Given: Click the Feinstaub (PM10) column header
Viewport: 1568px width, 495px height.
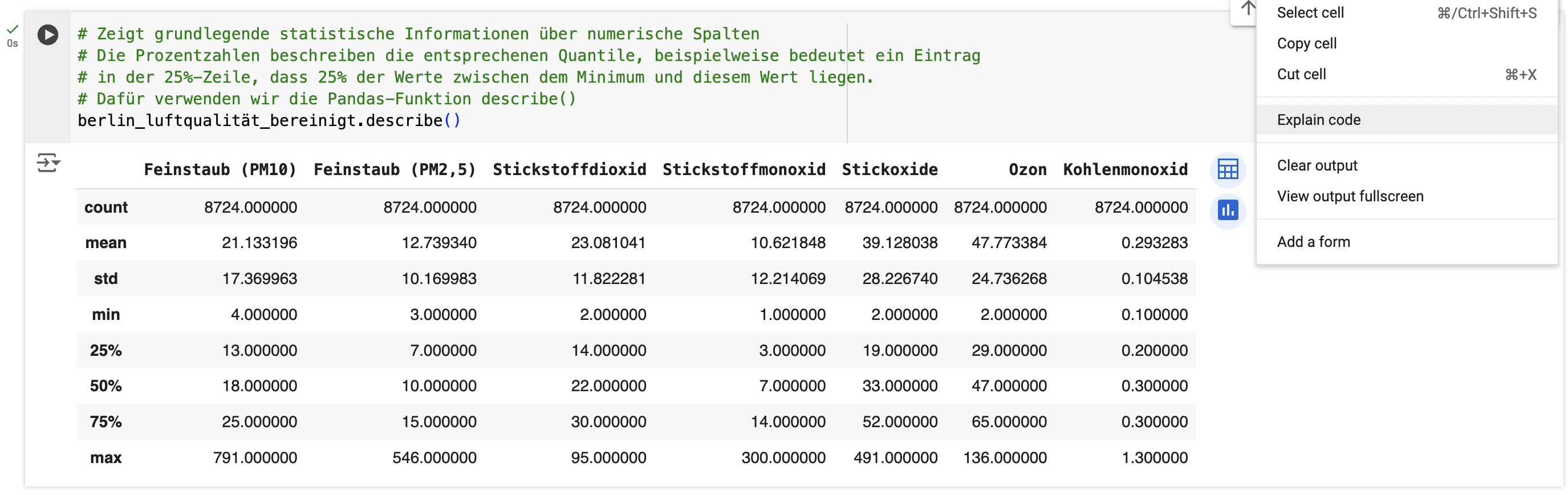Looking at the screenshot, I should [220, 169].
